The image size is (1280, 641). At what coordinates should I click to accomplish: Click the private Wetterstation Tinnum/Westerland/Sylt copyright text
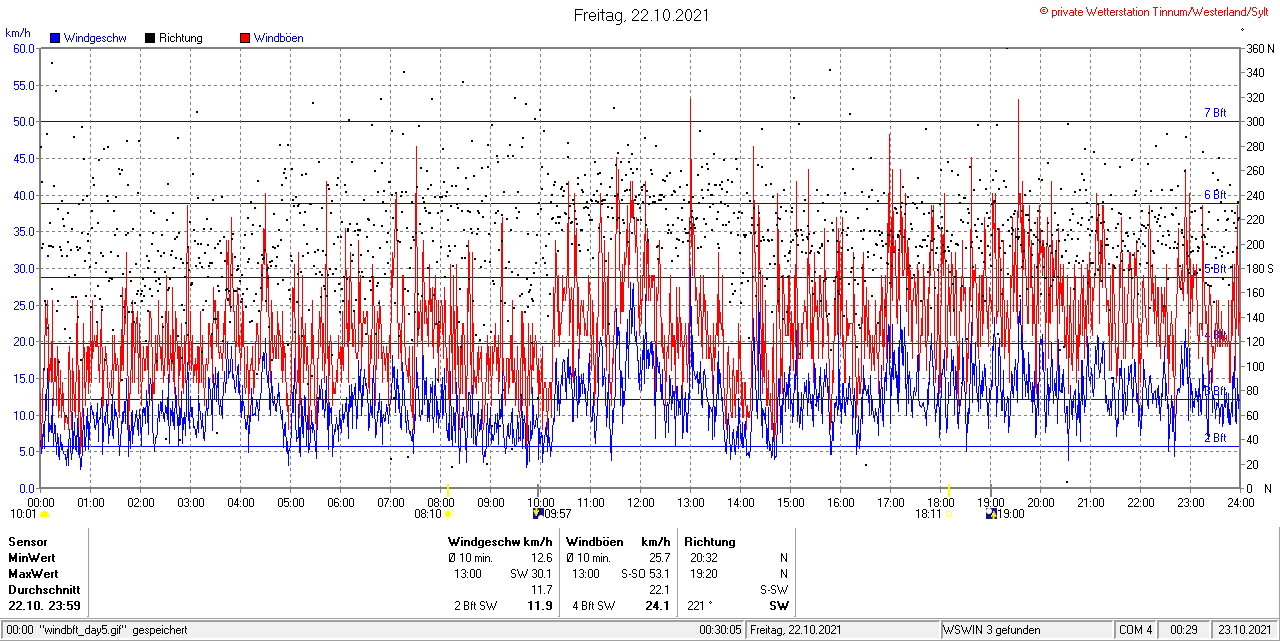[x=1156, y=11]
